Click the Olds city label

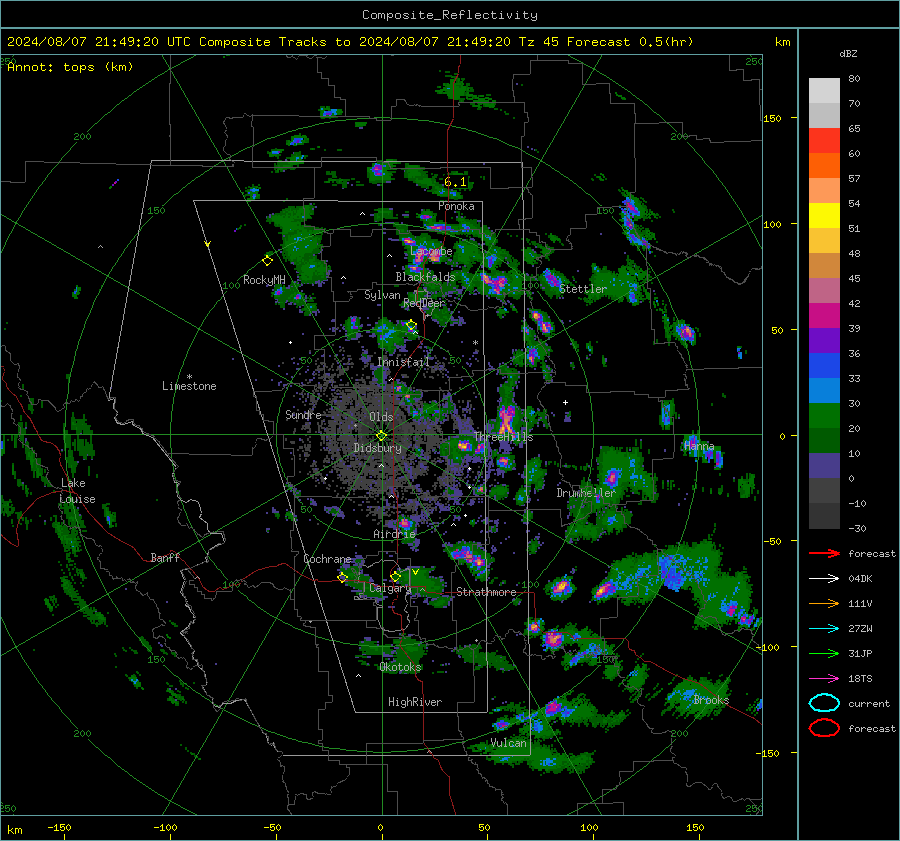[381, 417]
